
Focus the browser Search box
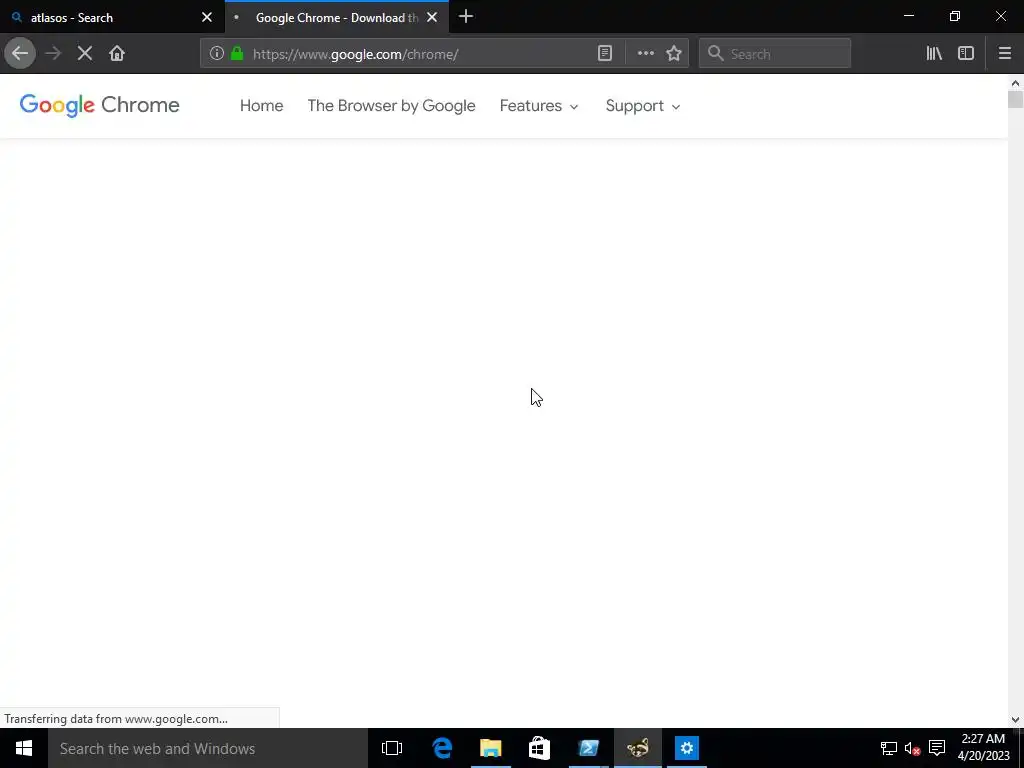[x=775, y=54]
